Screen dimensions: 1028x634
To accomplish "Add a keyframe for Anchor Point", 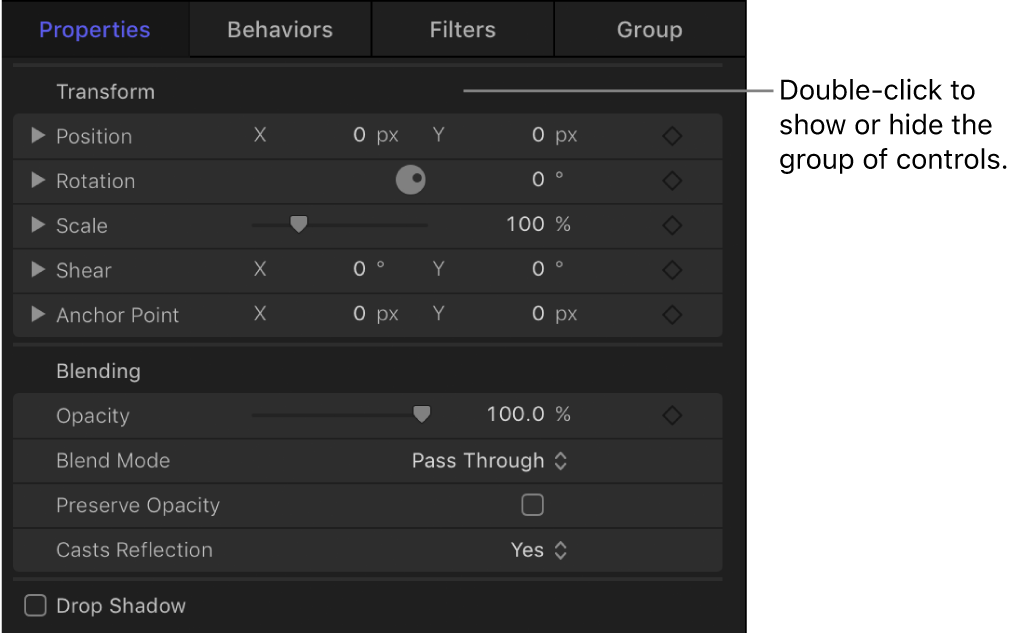I will [x=672, y=314].
